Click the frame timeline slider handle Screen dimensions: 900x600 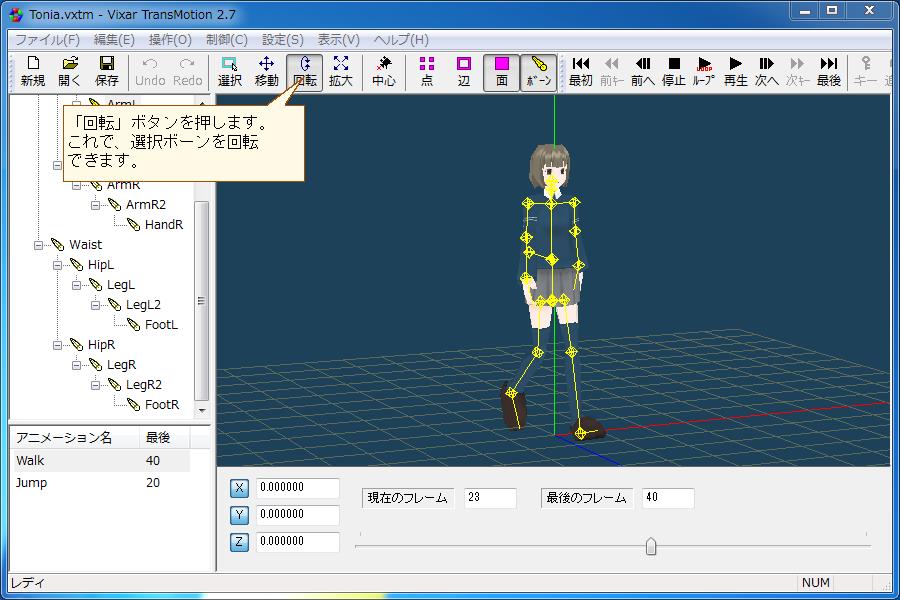651,544
